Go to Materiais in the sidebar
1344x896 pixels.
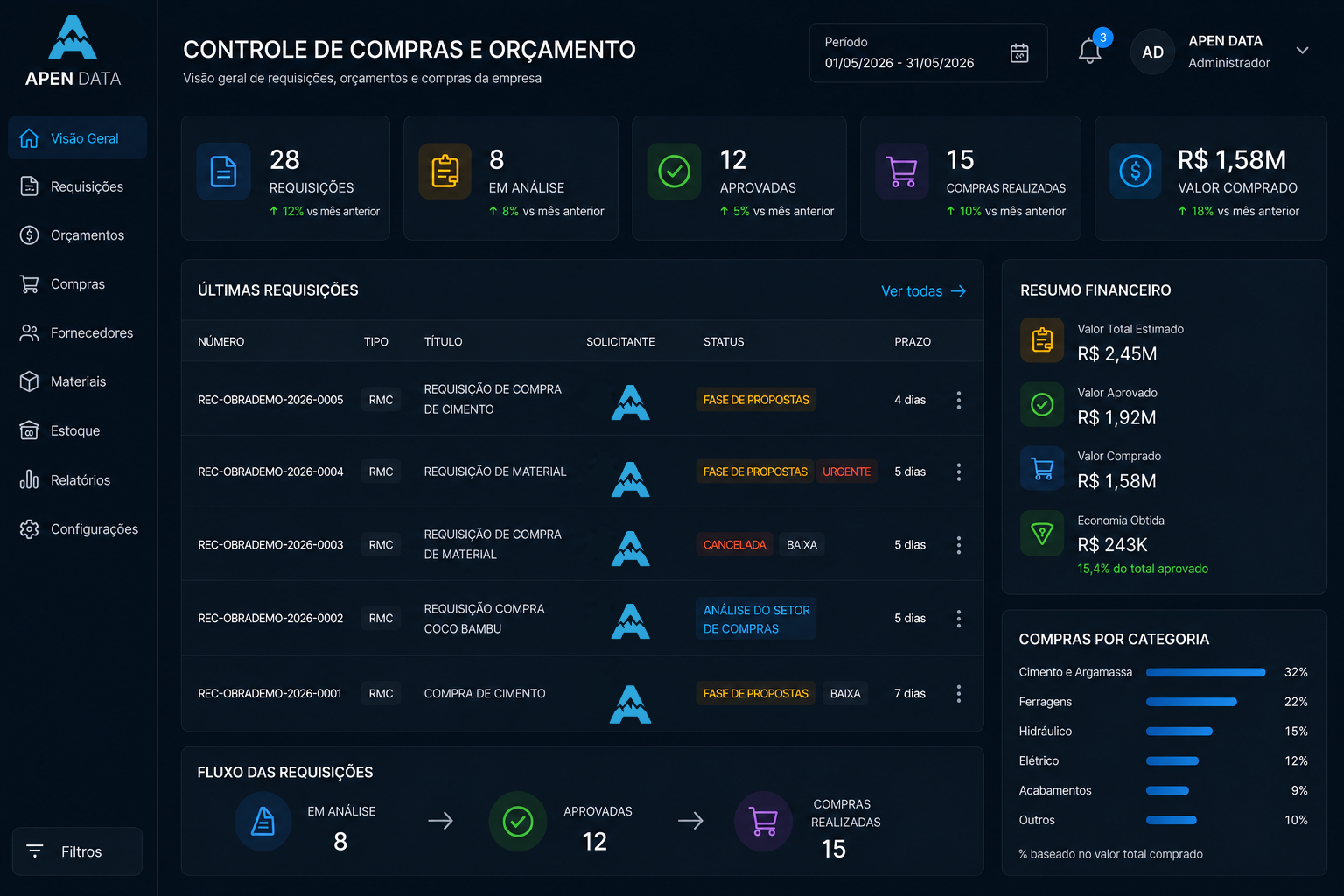point(77,381)
